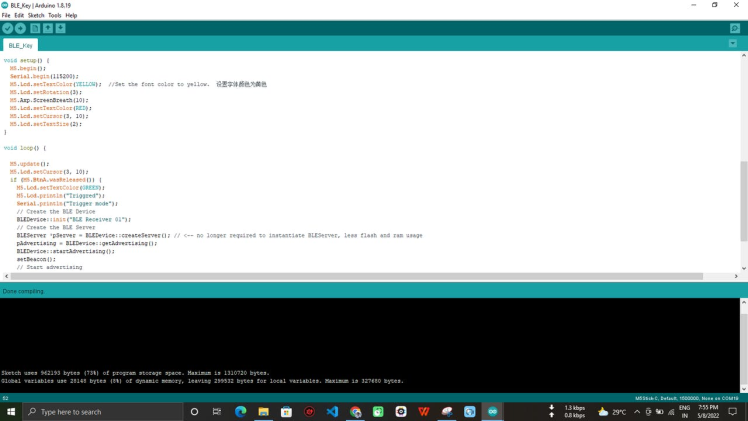The height and width of the screenshot is (421, 748).
Task: Click the M5Stick-C board info in status bar
Action: [x=686, y=398]
